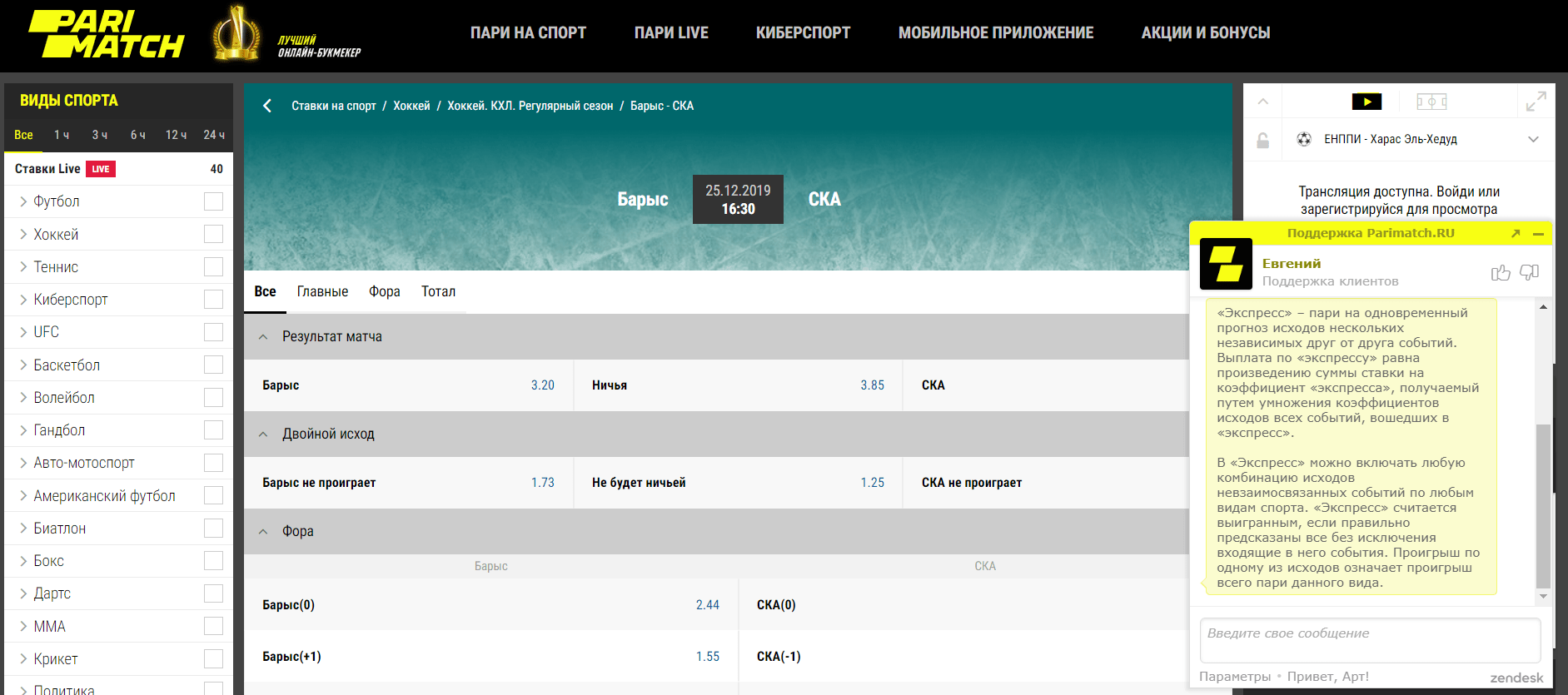Tick the Футбол checkbox
Image resolution: width=1568 pixels, height=695 pixels.
213,201
